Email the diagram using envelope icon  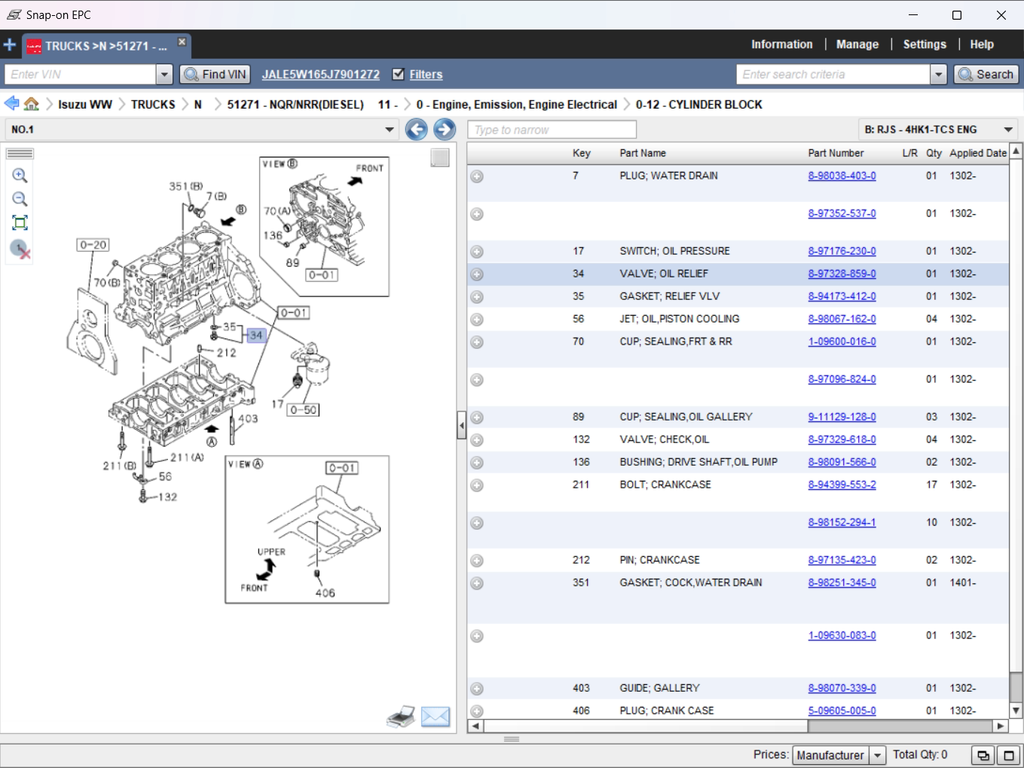[435, 716]
